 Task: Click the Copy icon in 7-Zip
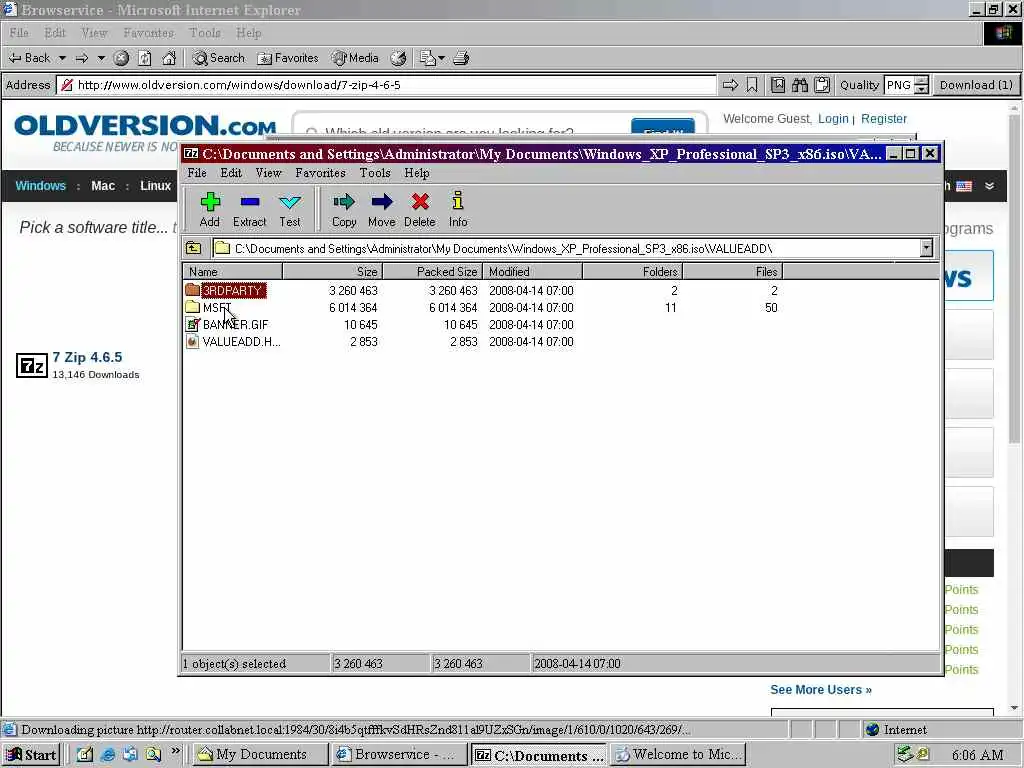point(344,202)
